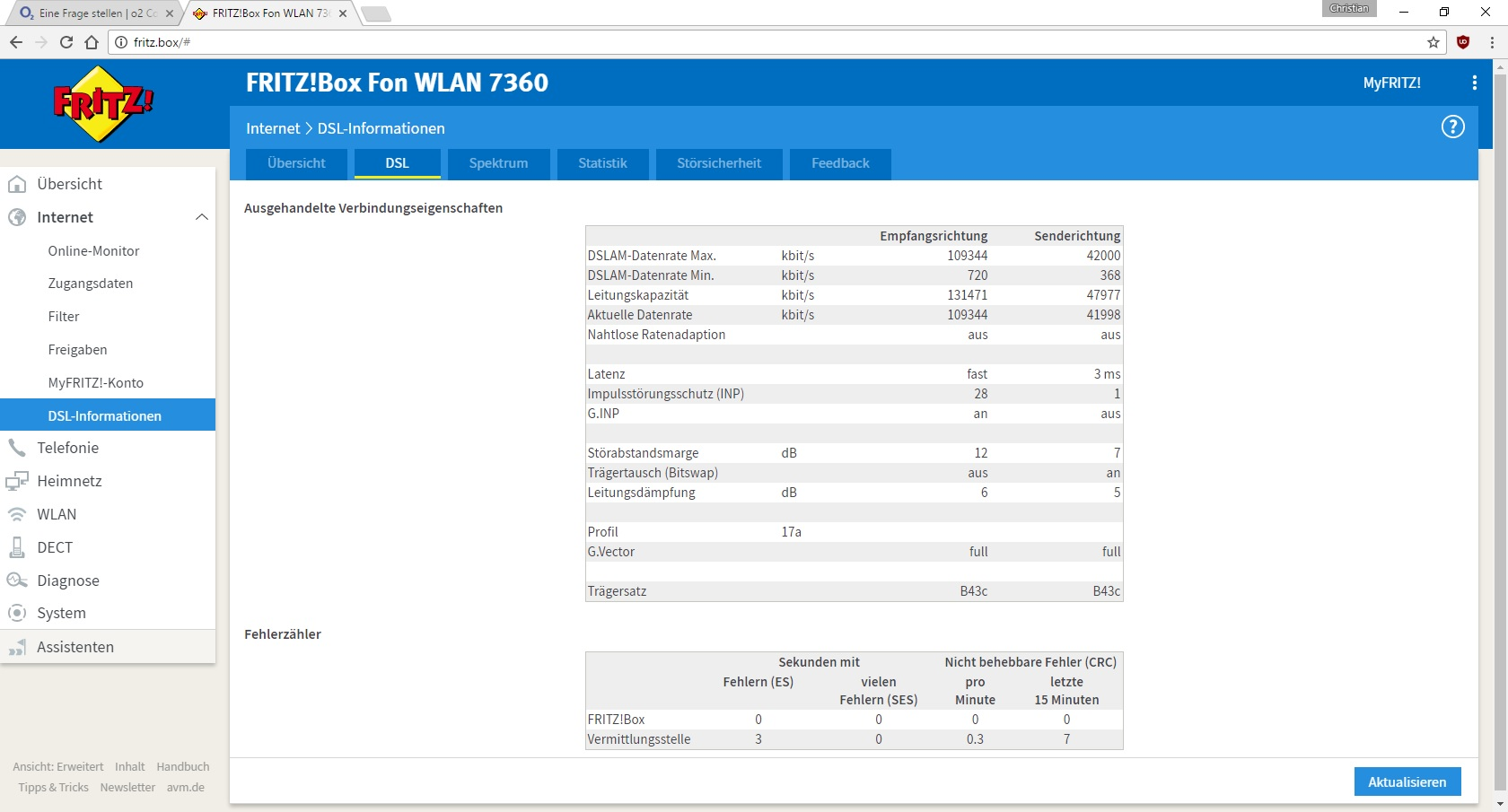Open Zugangsdaten in sidebar

coord(91,284)
